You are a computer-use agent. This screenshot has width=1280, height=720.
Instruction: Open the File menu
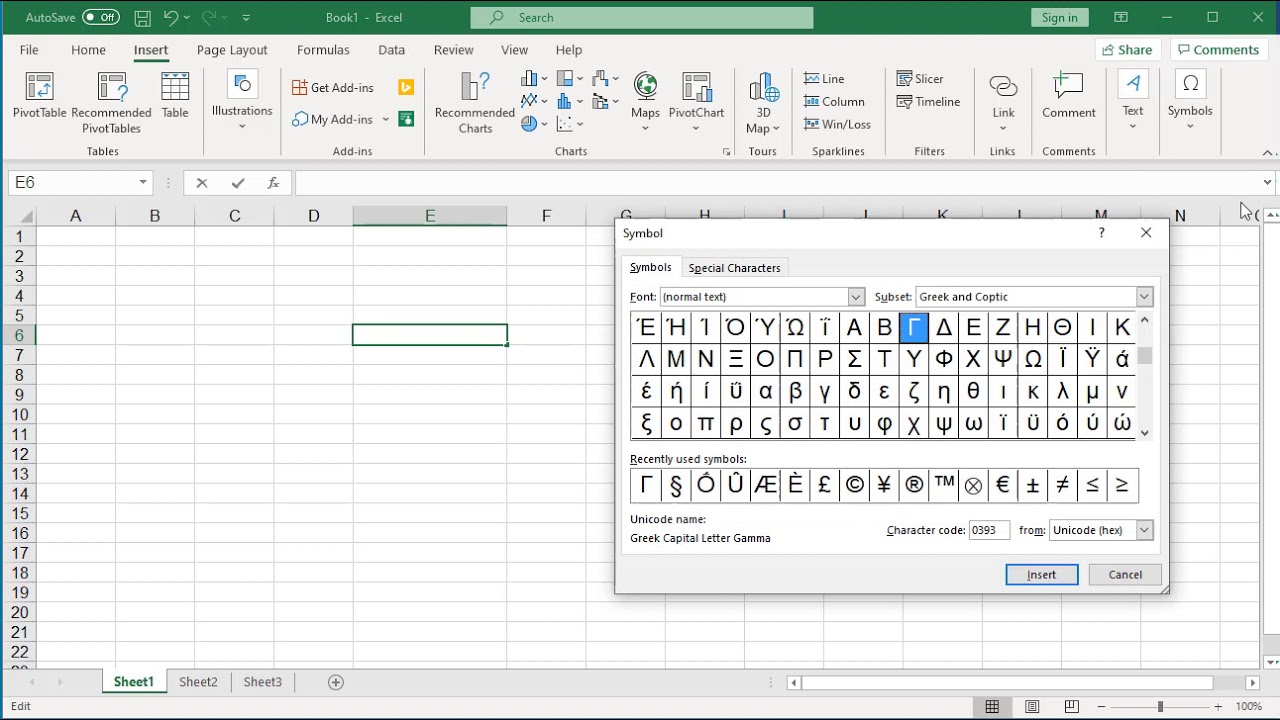pyautogui.click(x=29, y=50)
